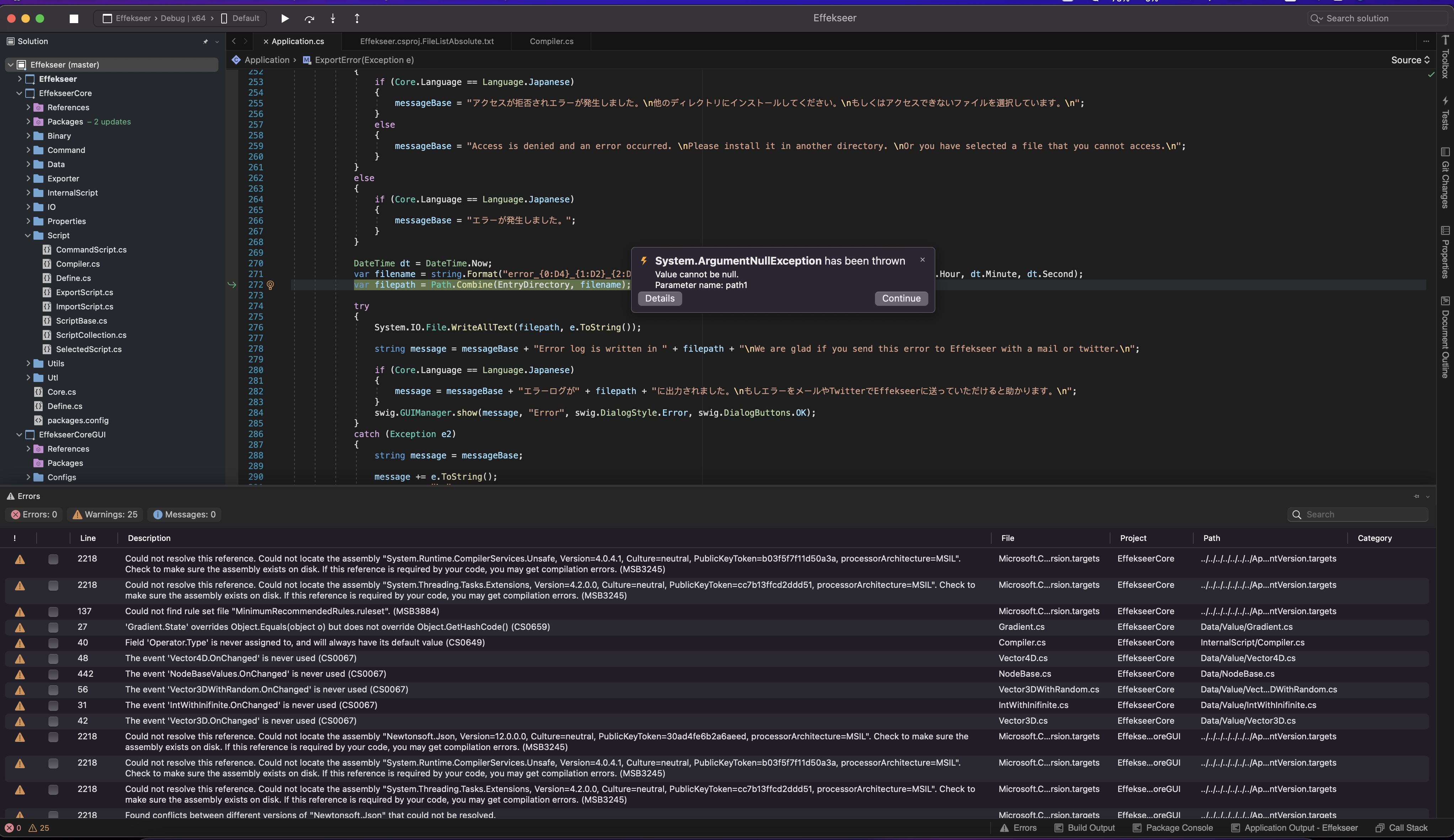Click Details in the exception dialog

[659, 298]
